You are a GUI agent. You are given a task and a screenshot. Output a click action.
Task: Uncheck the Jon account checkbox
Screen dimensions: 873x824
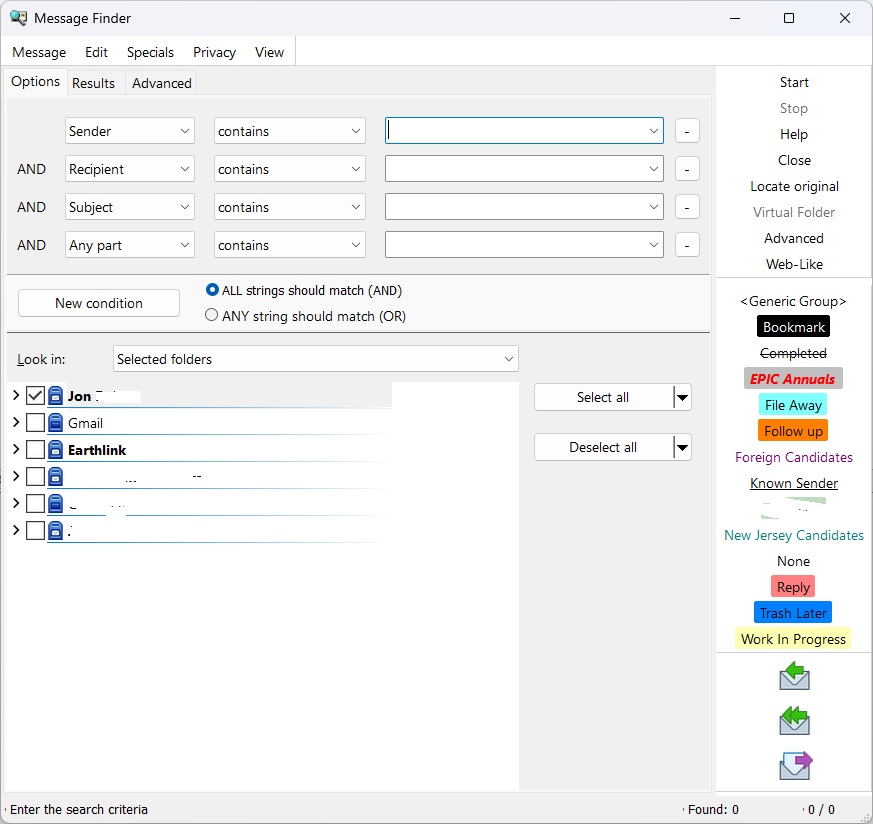pyautogui.click(x=35, y=396)
